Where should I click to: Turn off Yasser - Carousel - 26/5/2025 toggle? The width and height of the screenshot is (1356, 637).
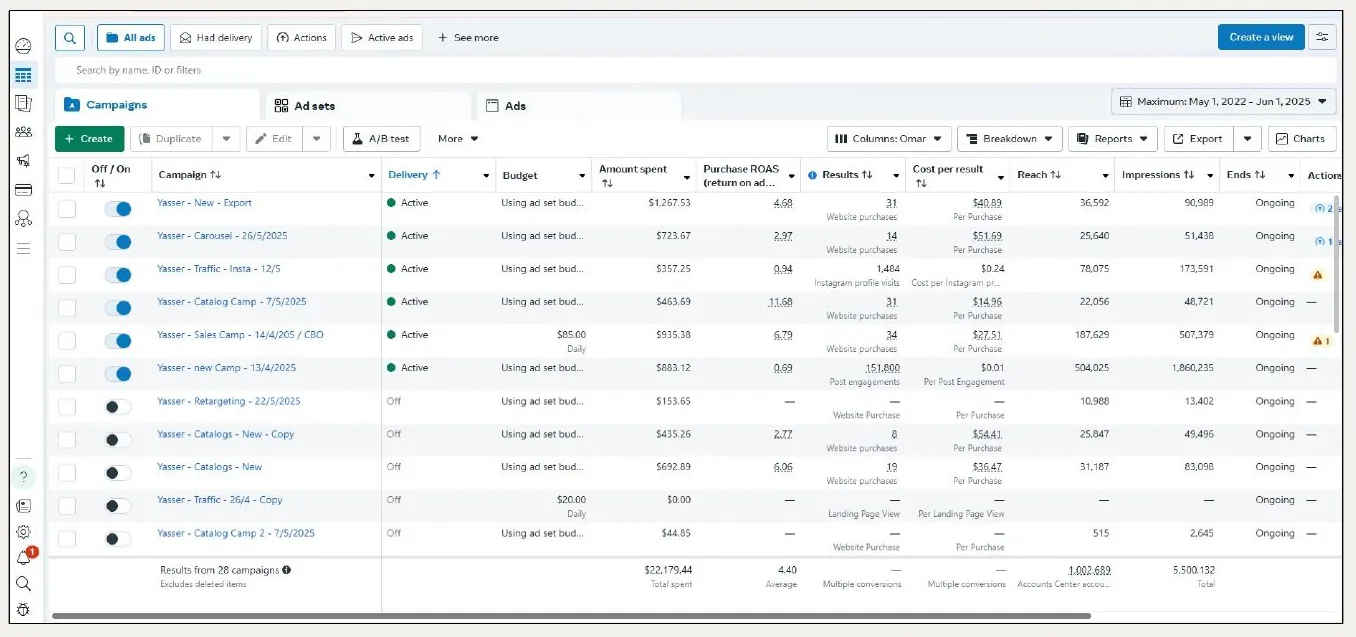tap(118, 242)
